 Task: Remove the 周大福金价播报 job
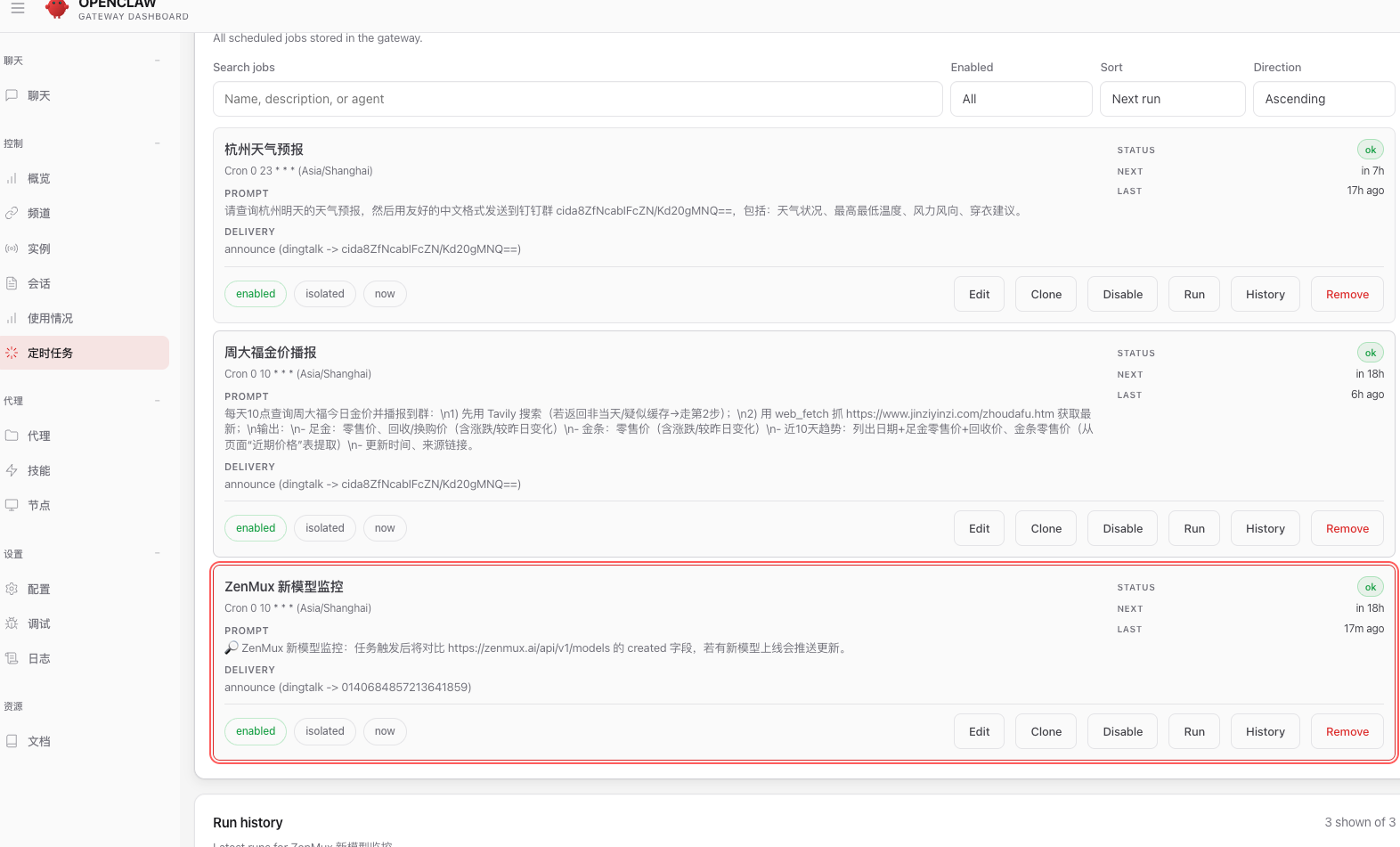click(1347, 528)
